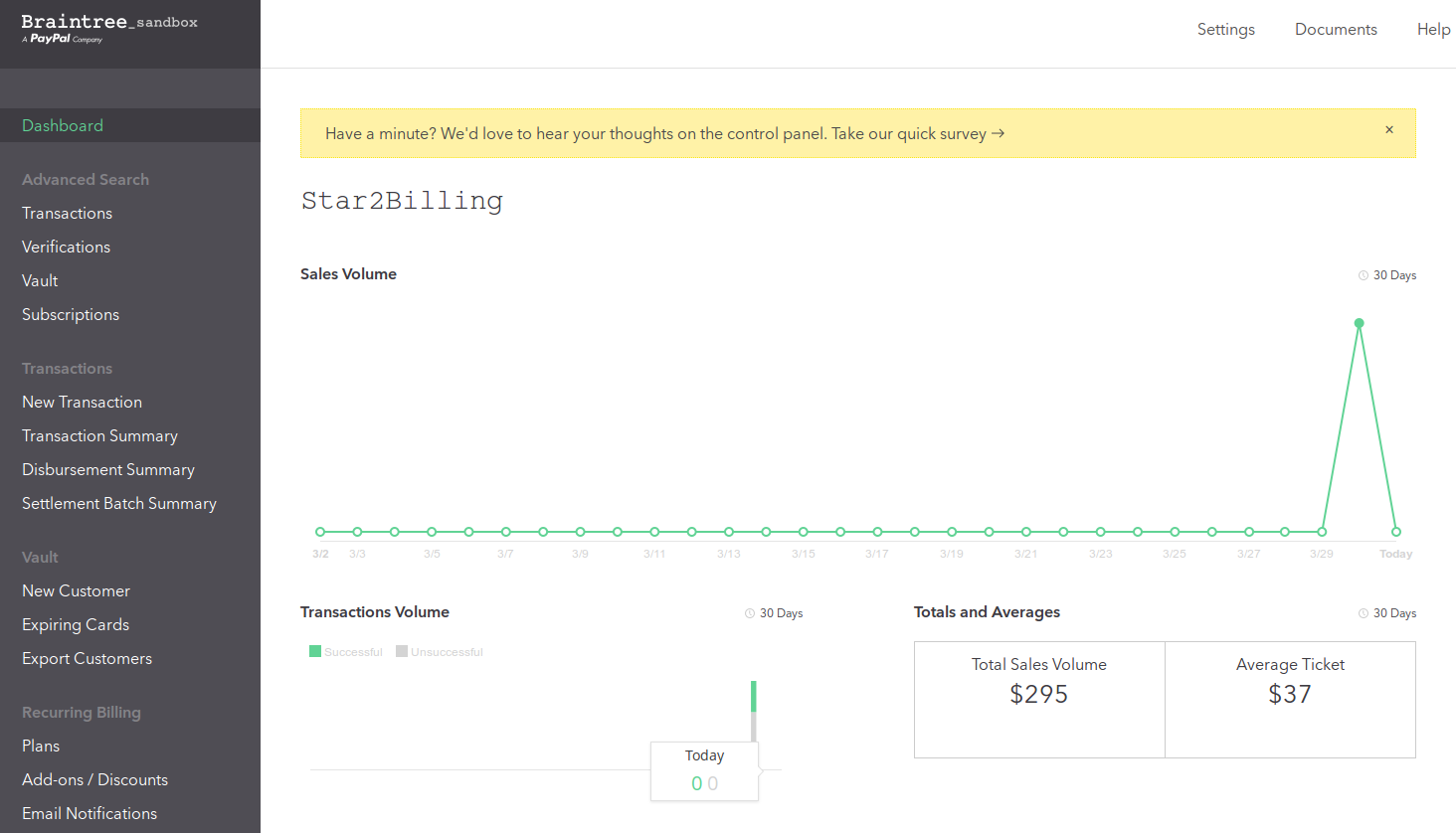Click the 3/2 data point on sales chart

[320, 532]
